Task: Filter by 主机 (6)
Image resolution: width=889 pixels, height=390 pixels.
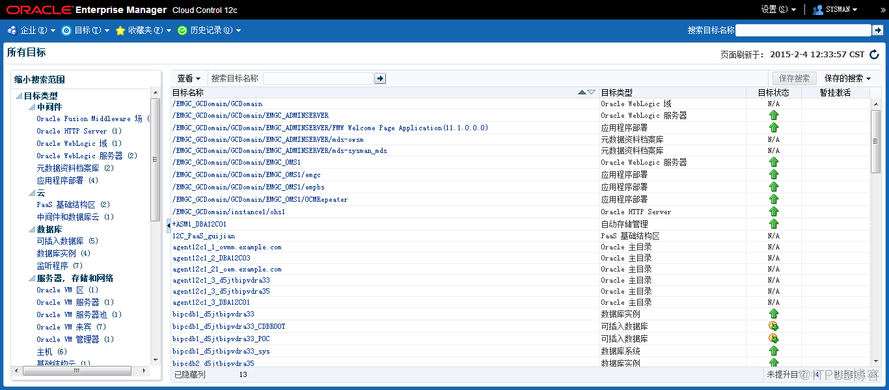Action: (52, 352)
